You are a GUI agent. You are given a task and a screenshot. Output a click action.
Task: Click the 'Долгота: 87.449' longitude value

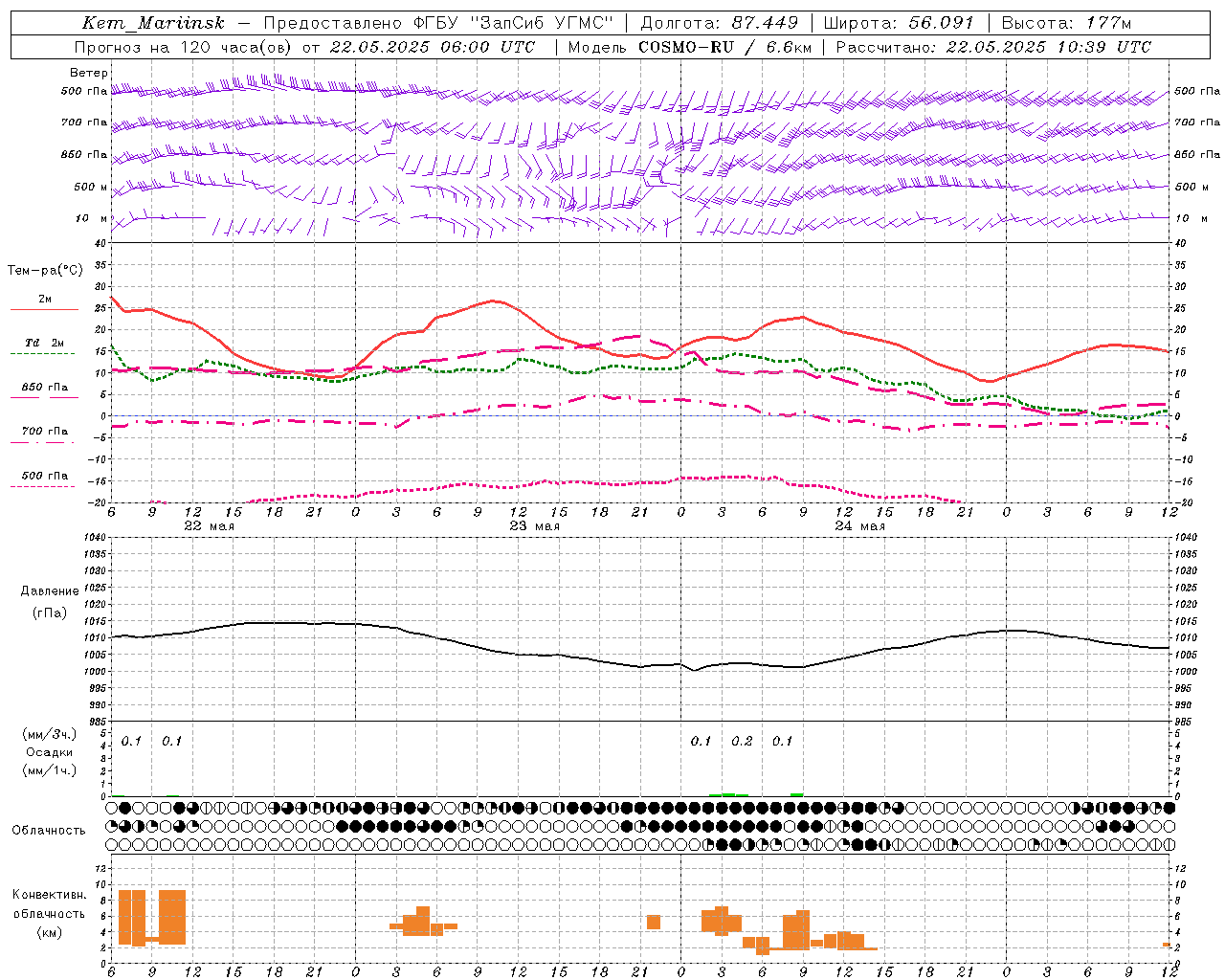click(721, 23)
